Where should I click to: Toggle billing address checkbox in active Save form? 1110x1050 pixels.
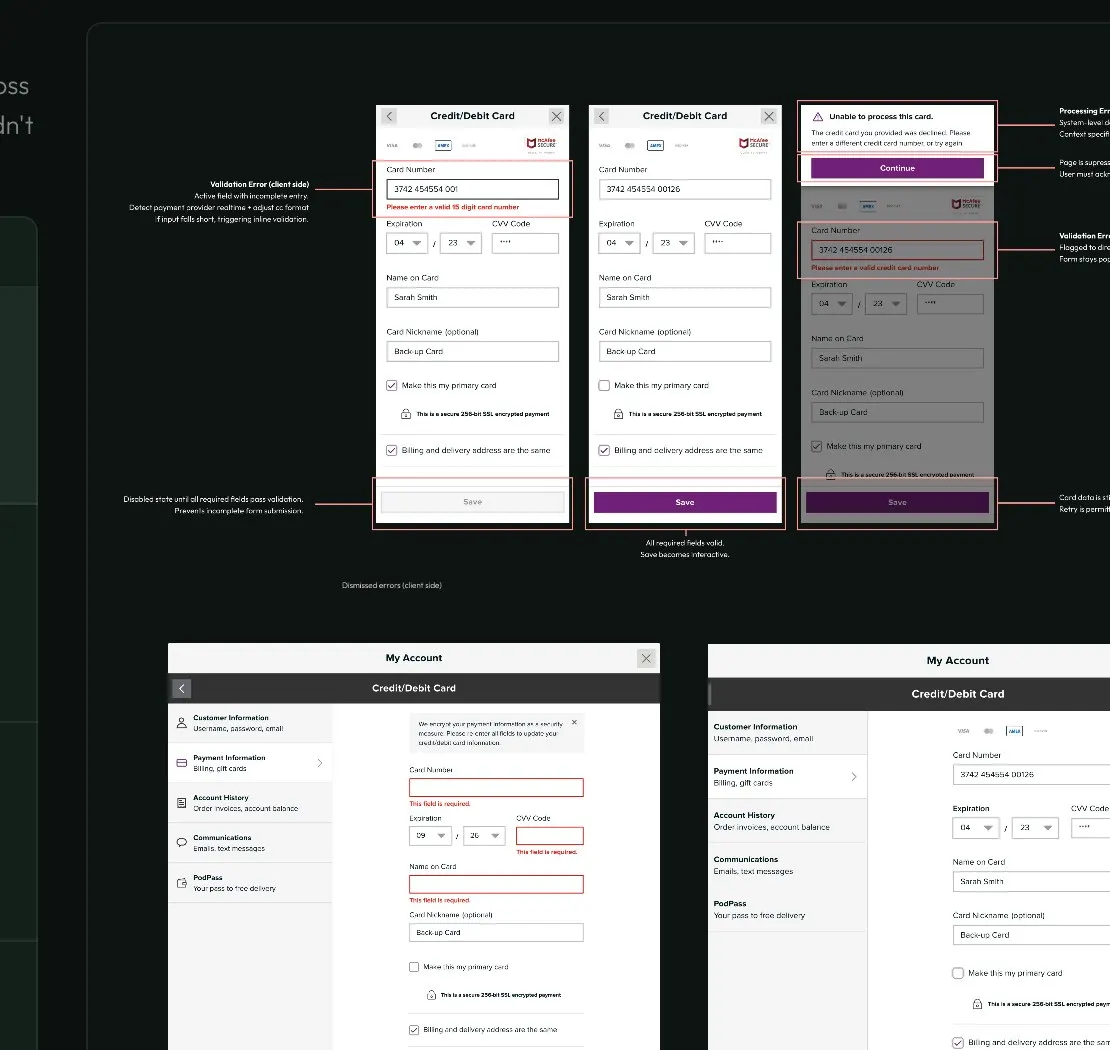604,450
